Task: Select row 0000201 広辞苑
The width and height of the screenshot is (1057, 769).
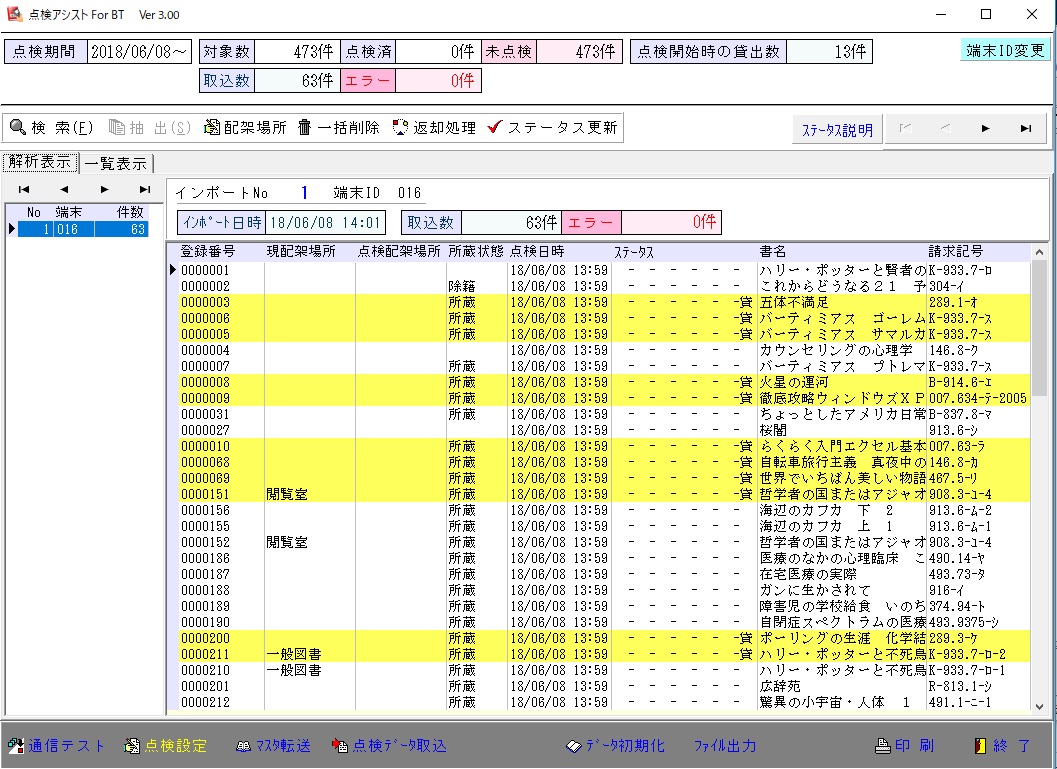Action: pyautogui.click(x=604, y=687)
